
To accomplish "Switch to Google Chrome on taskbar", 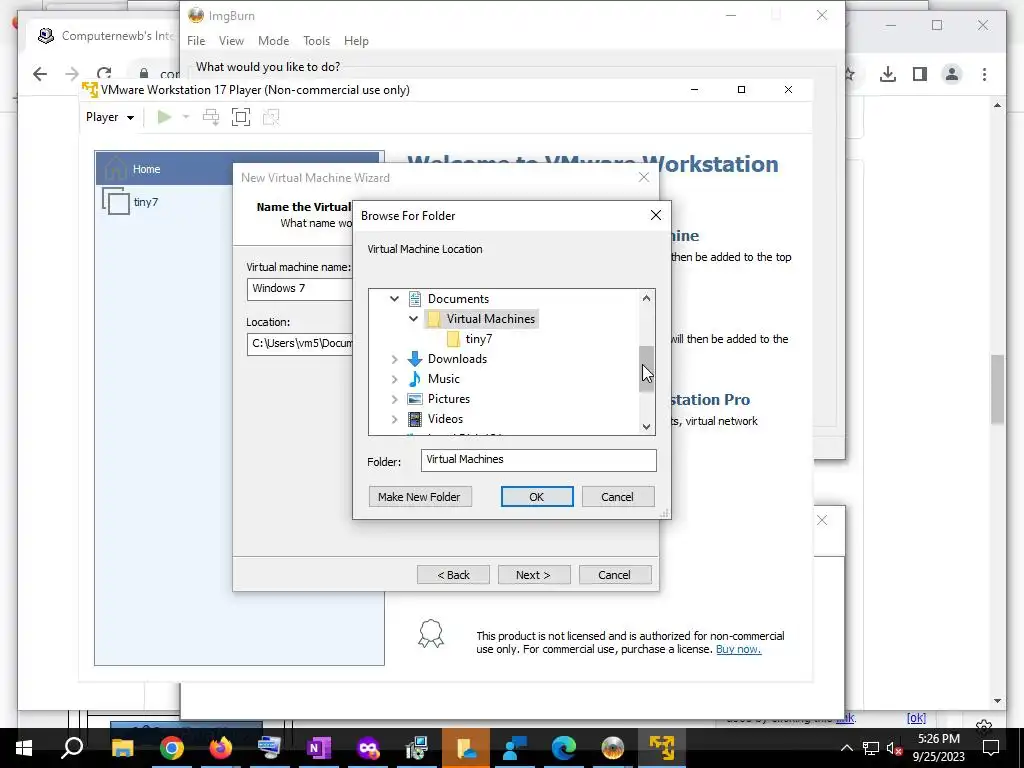I will tap(171, 748).
